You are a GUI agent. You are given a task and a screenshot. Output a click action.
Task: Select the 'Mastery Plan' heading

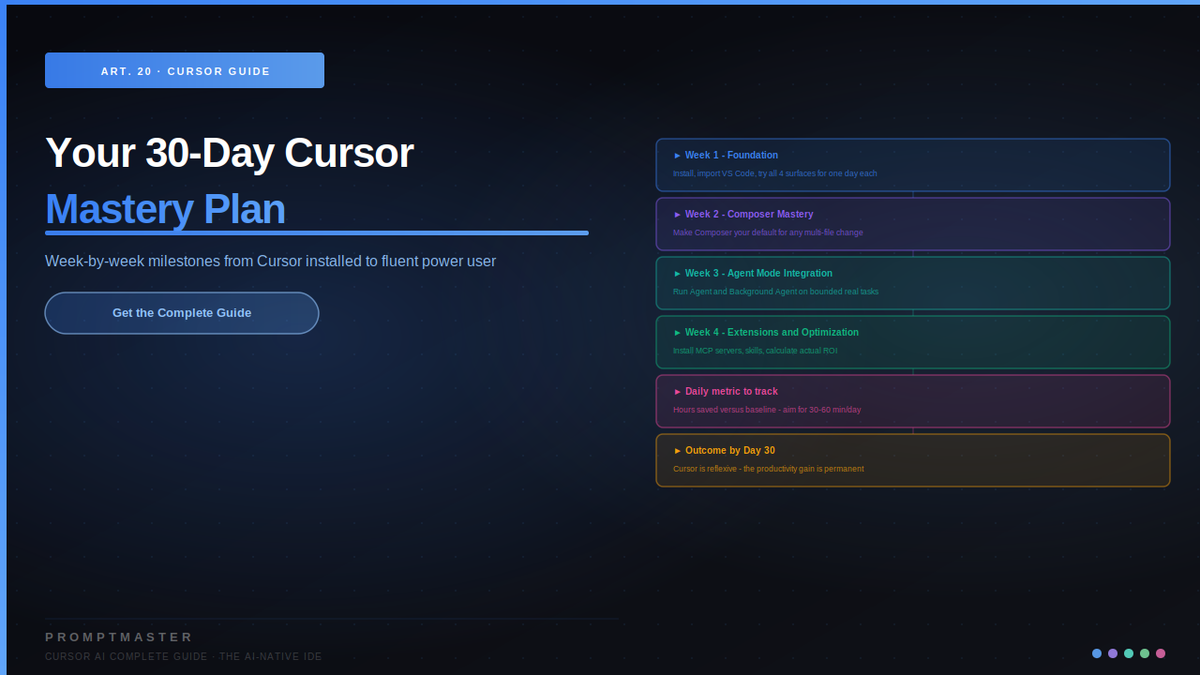pyautogui.click(x=165, y=210)
